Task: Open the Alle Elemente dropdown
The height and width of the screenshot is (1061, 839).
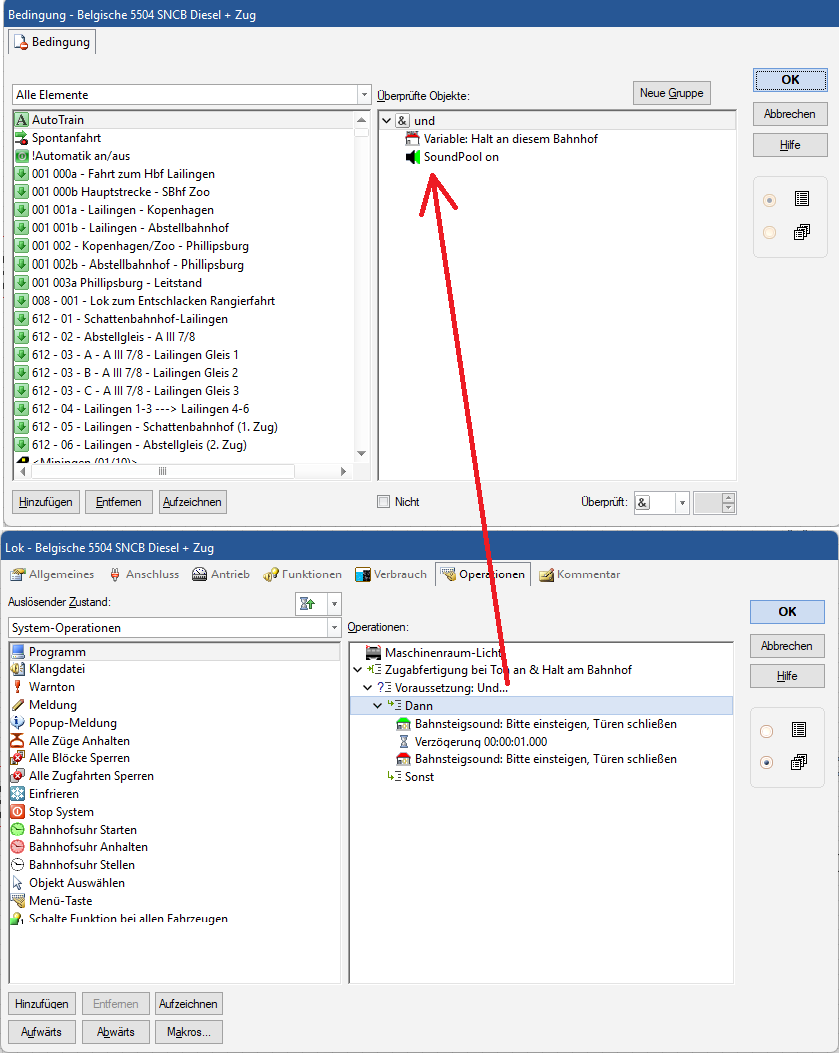Action: (x=363, y=95)
